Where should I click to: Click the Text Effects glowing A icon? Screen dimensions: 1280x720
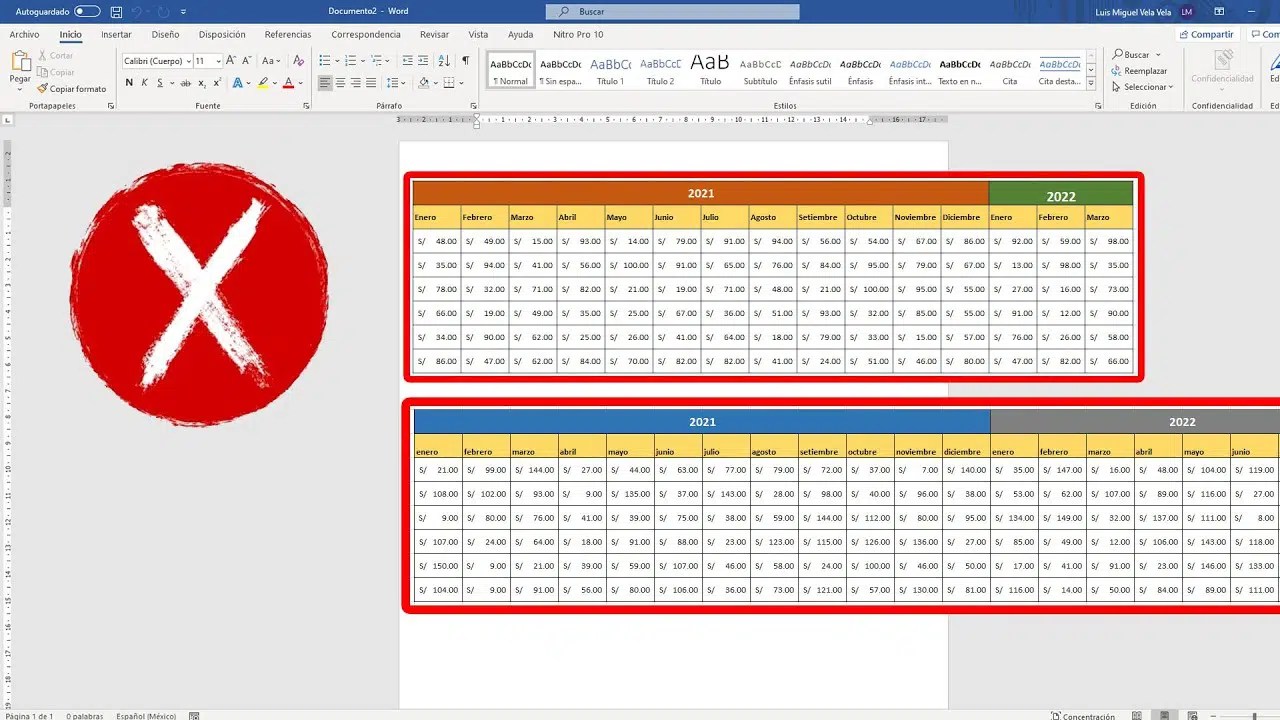pos(238,83)
